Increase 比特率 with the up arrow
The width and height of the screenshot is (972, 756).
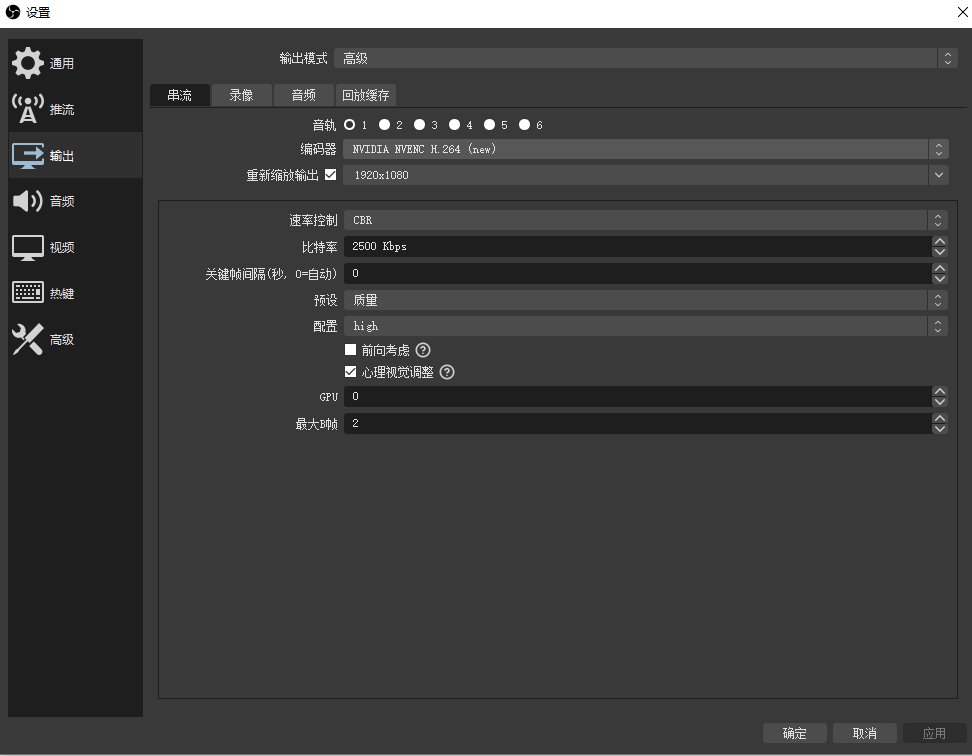(940, 241)
